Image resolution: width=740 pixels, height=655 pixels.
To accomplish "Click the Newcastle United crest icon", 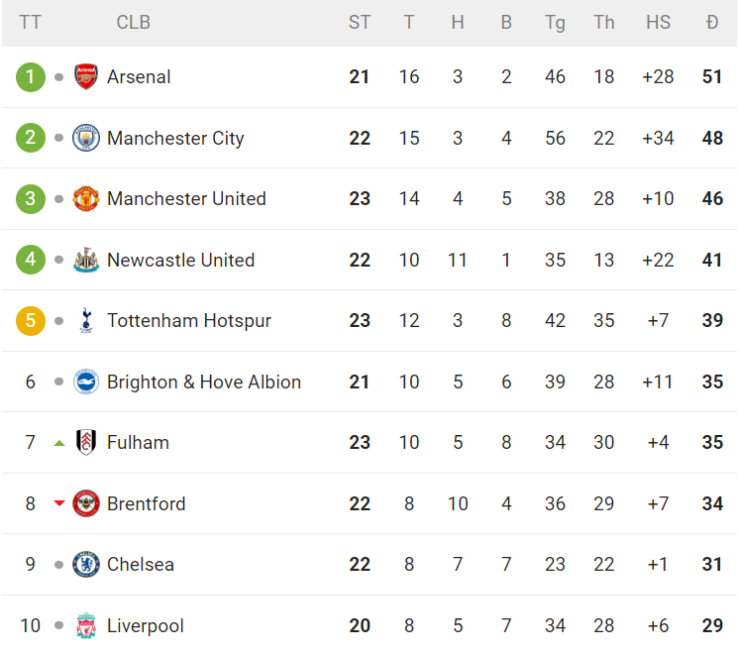I will (x=86, y=260).
